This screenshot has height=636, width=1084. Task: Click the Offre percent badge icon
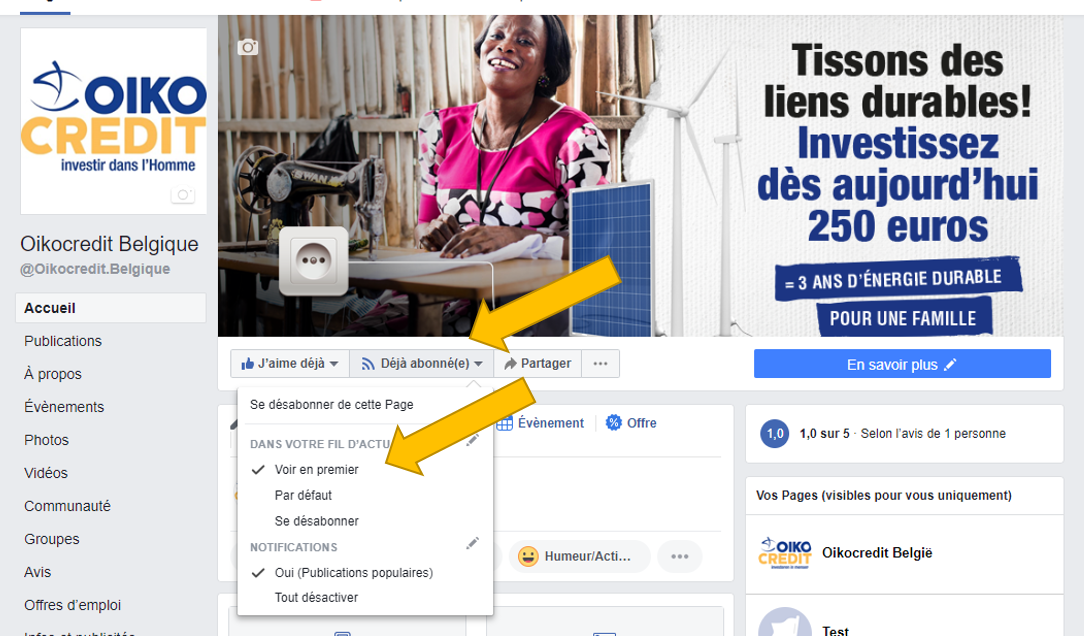coord(613,422)
